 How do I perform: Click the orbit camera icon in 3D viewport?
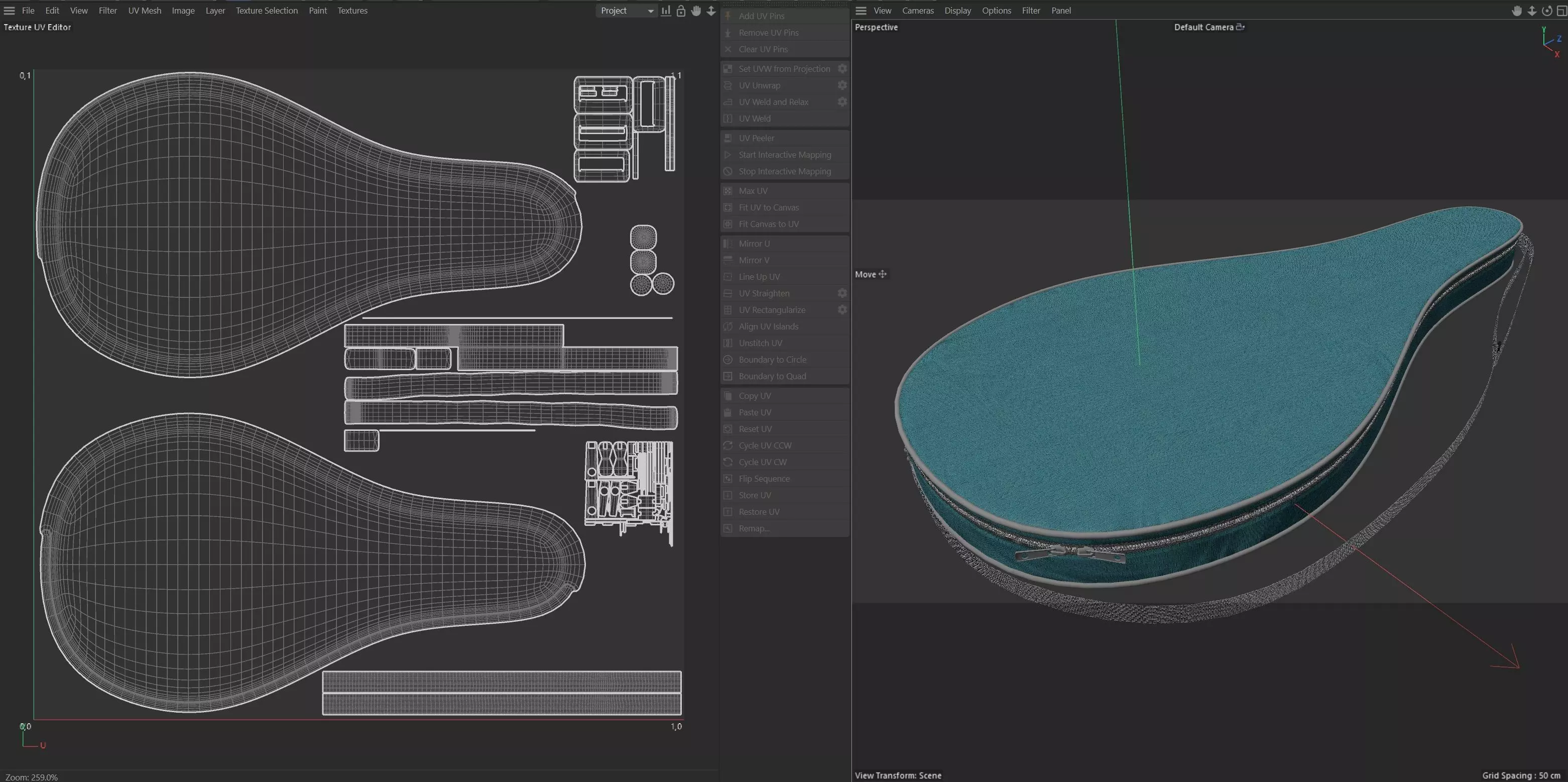[1546, 11]
